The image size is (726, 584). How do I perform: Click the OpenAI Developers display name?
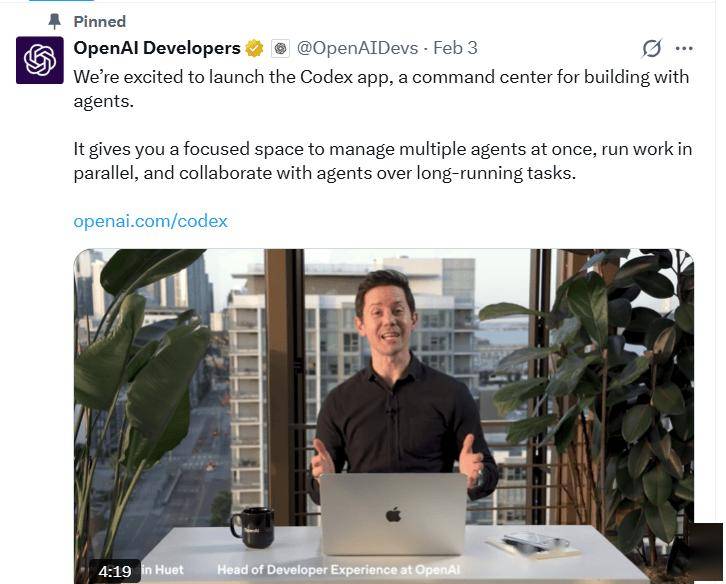pyautogui.click(x=157, y=48)
